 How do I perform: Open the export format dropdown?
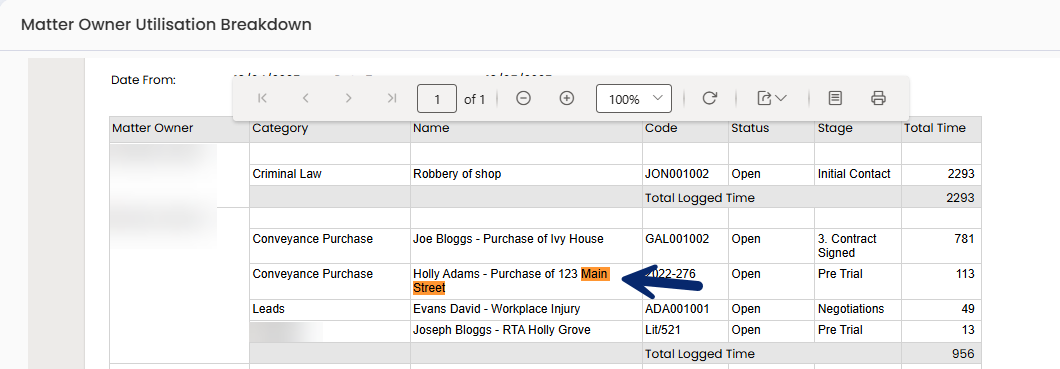tap(771, 99)
